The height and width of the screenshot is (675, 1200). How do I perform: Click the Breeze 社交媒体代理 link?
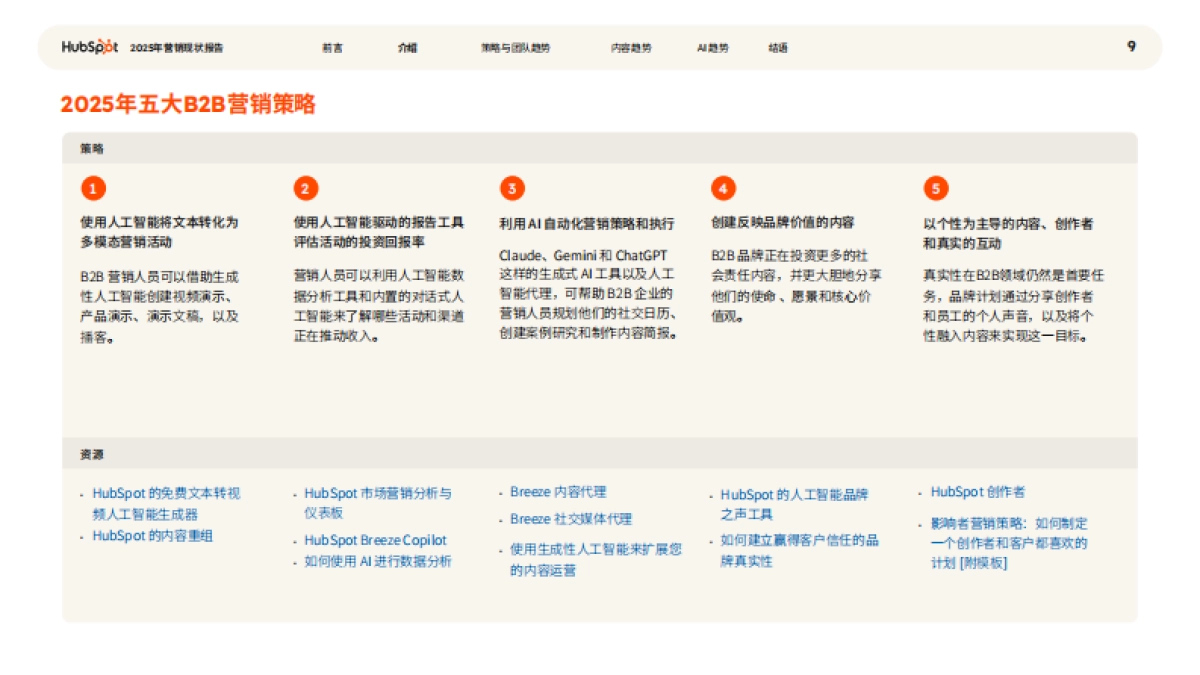coord(571,519)
